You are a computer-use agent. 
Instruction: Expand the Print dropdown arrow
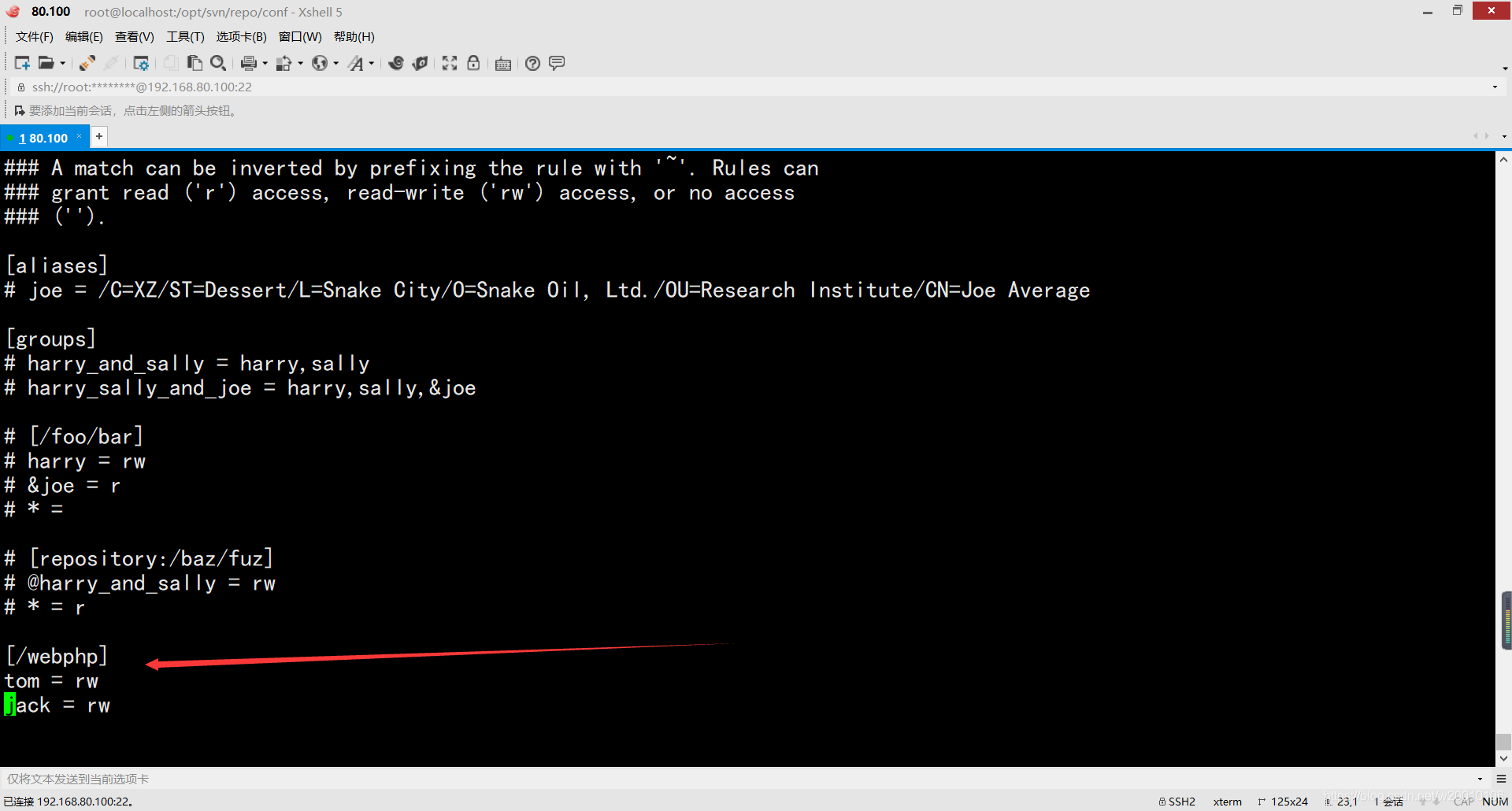tap(265, 64)
